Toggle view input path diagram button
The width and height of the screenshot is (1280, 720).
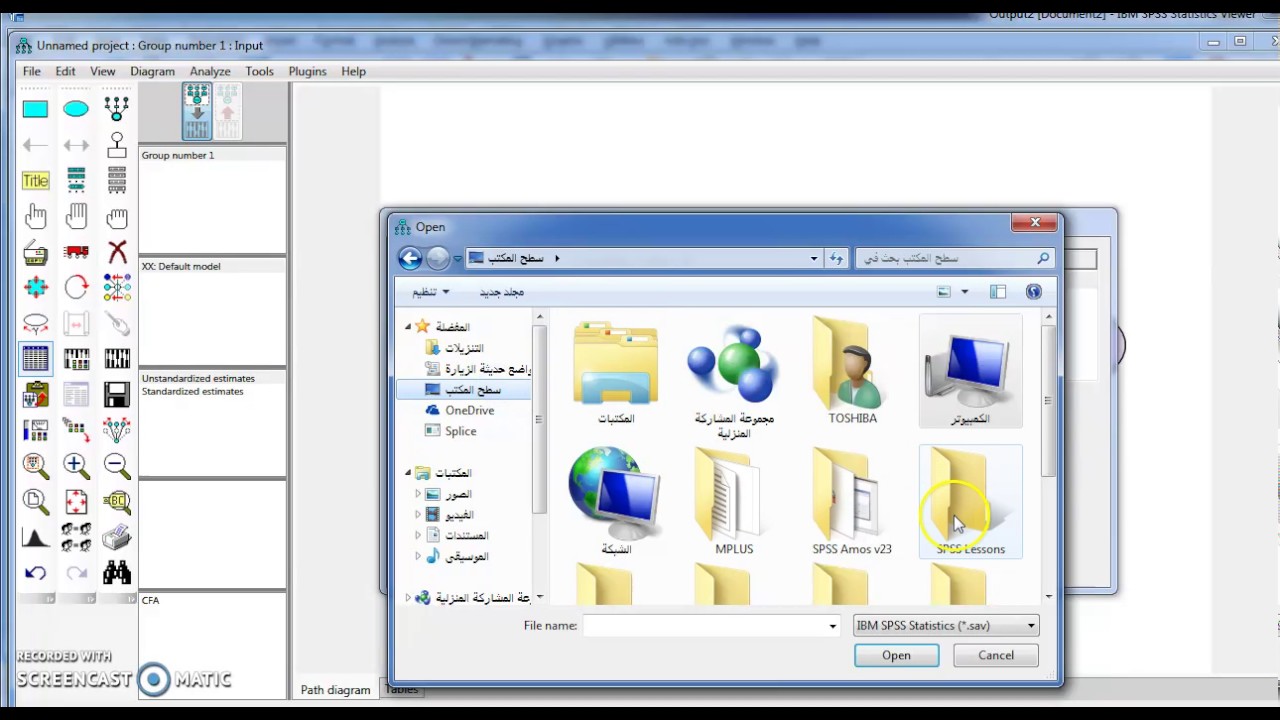pyautogui.click(x=197, y=111)
